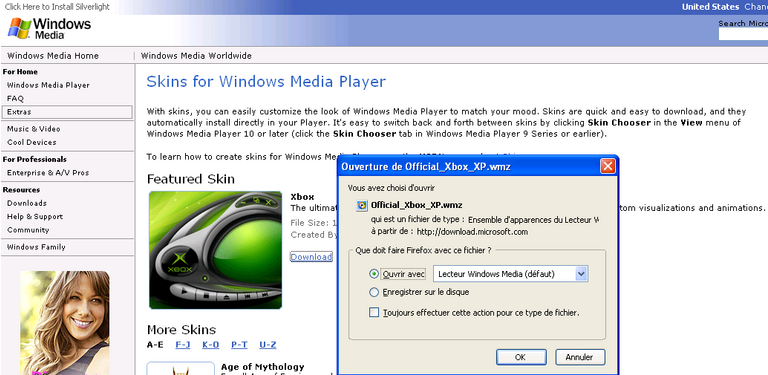Click the Age of Mythology skin thumbnail
Image resolution: width=768 pixels, height=375 pixels.
[x=181, y=369]
